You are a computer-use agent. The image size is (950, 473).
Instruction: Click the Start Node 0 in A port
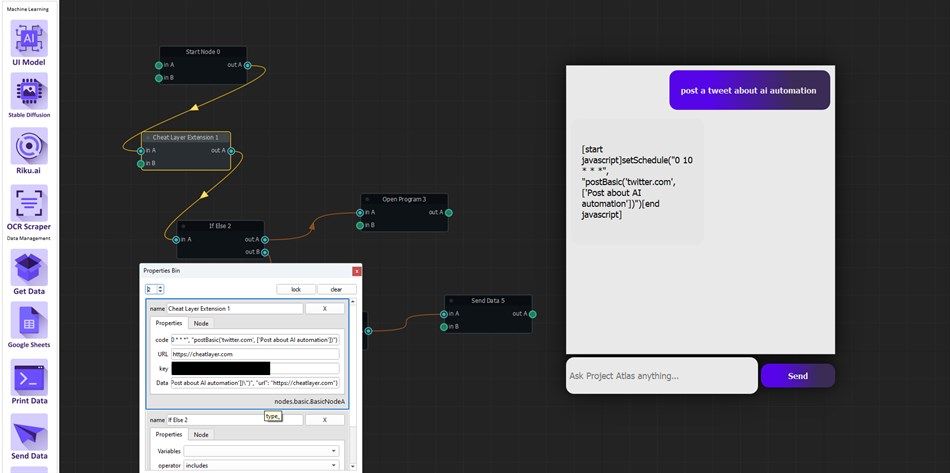(159, 65)
